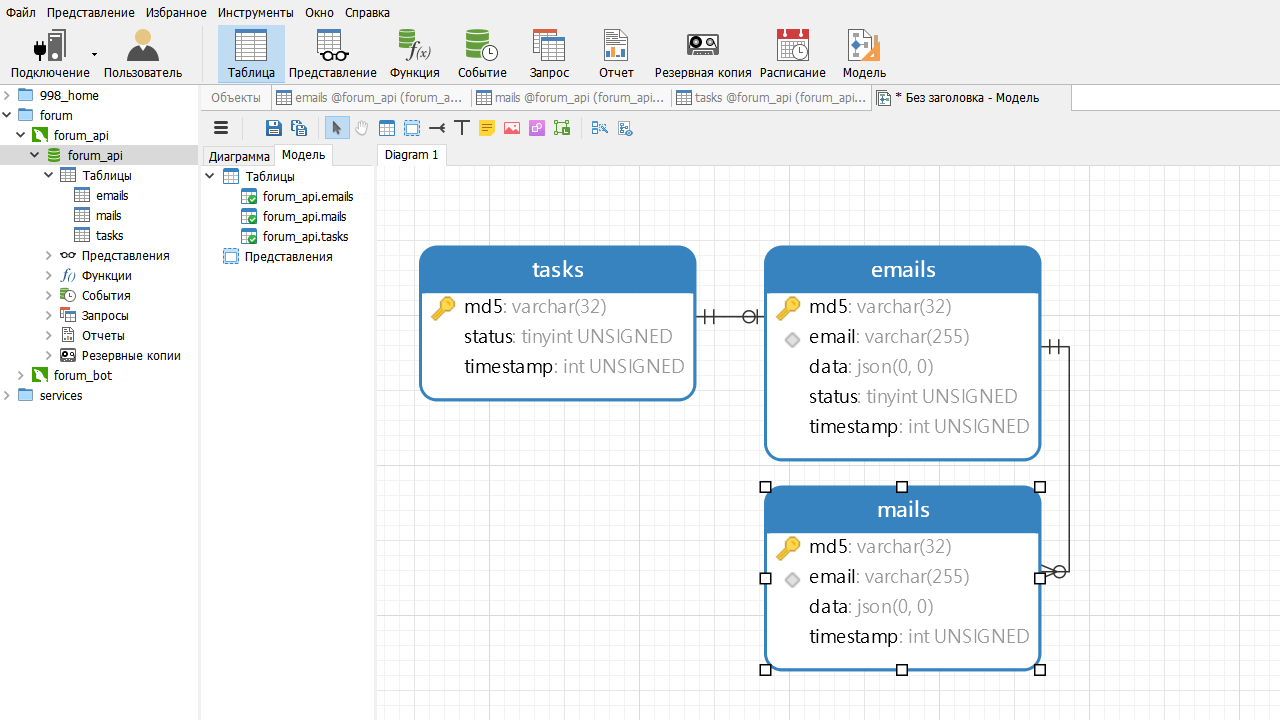Select the purple shape tool
This screenshot has width=1280, height=720.
coord(537,128)
